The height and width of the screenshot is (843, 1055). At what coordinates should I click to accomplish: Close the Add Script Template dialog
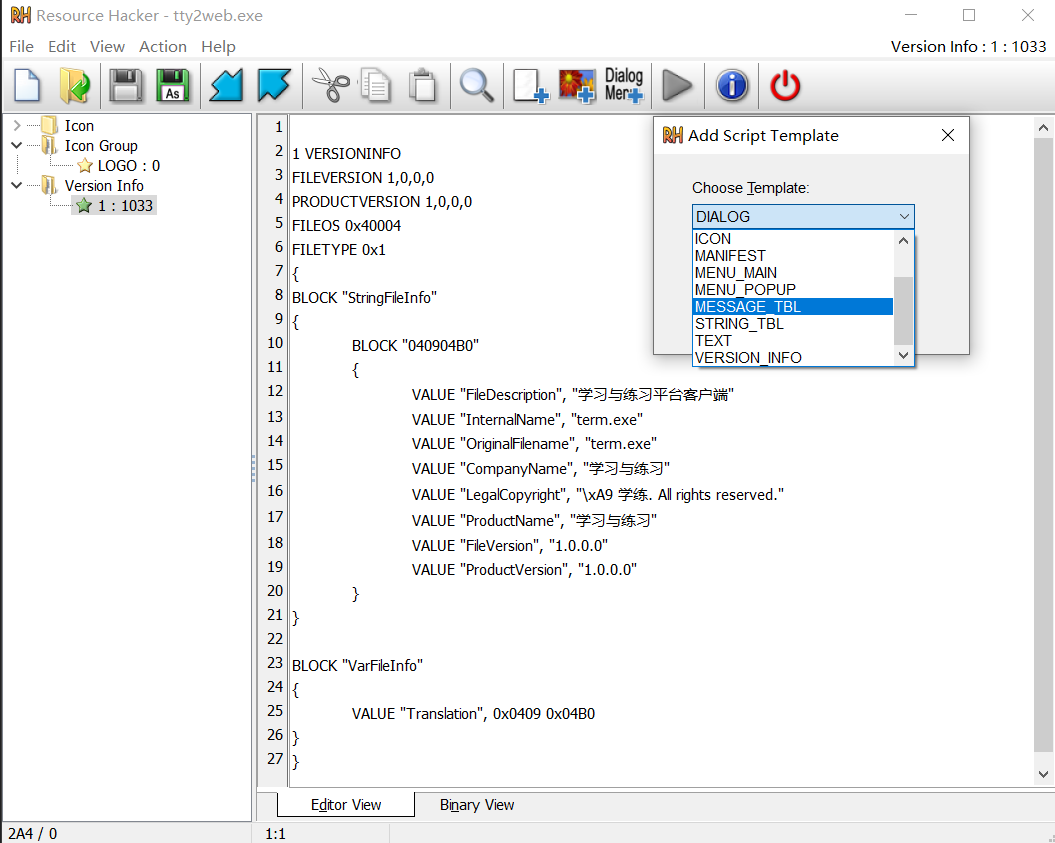[947, 135]
